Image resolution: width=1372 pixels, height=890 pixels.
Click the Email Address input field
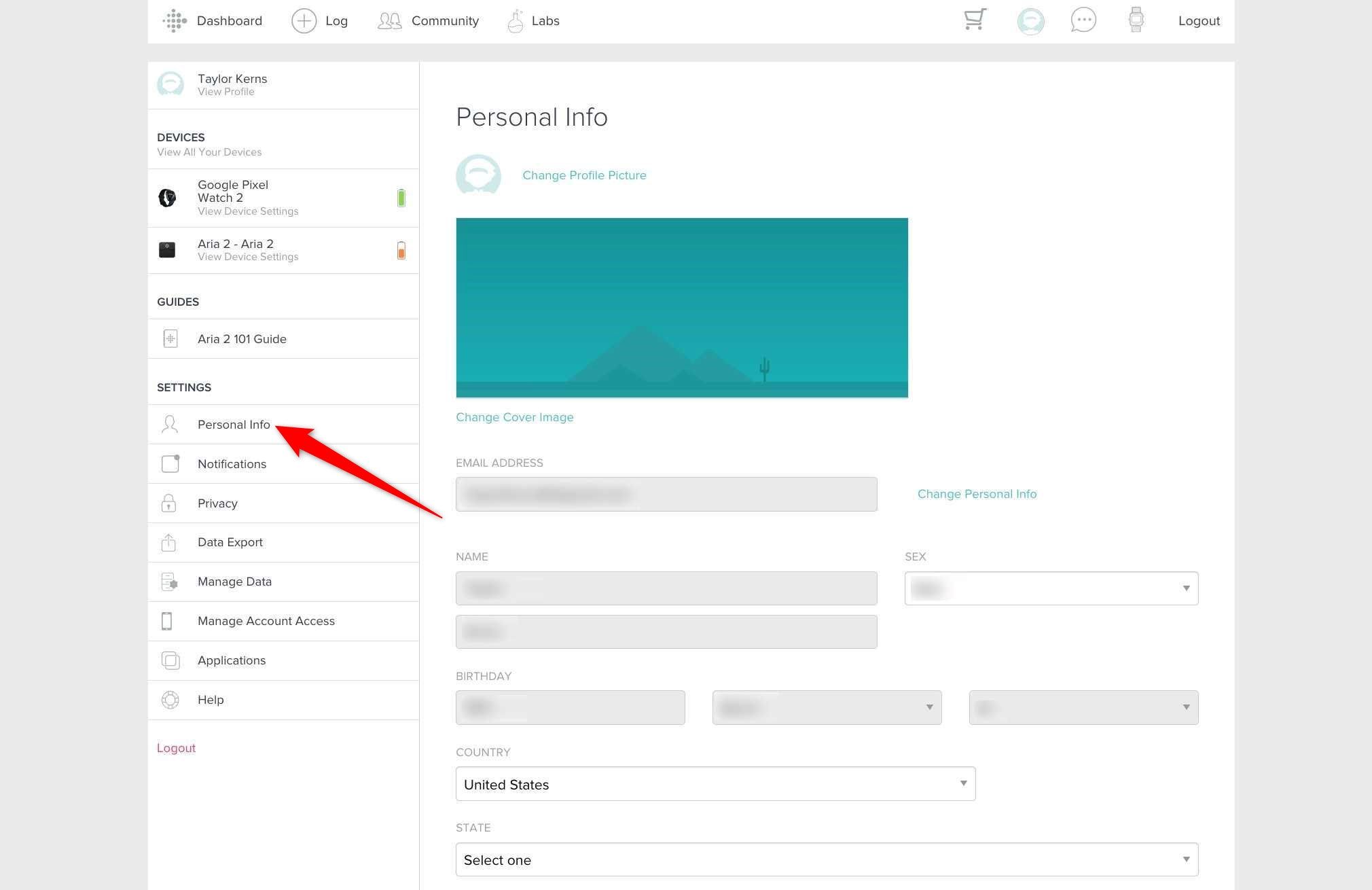pyautogui.click(x=666, y=494)
